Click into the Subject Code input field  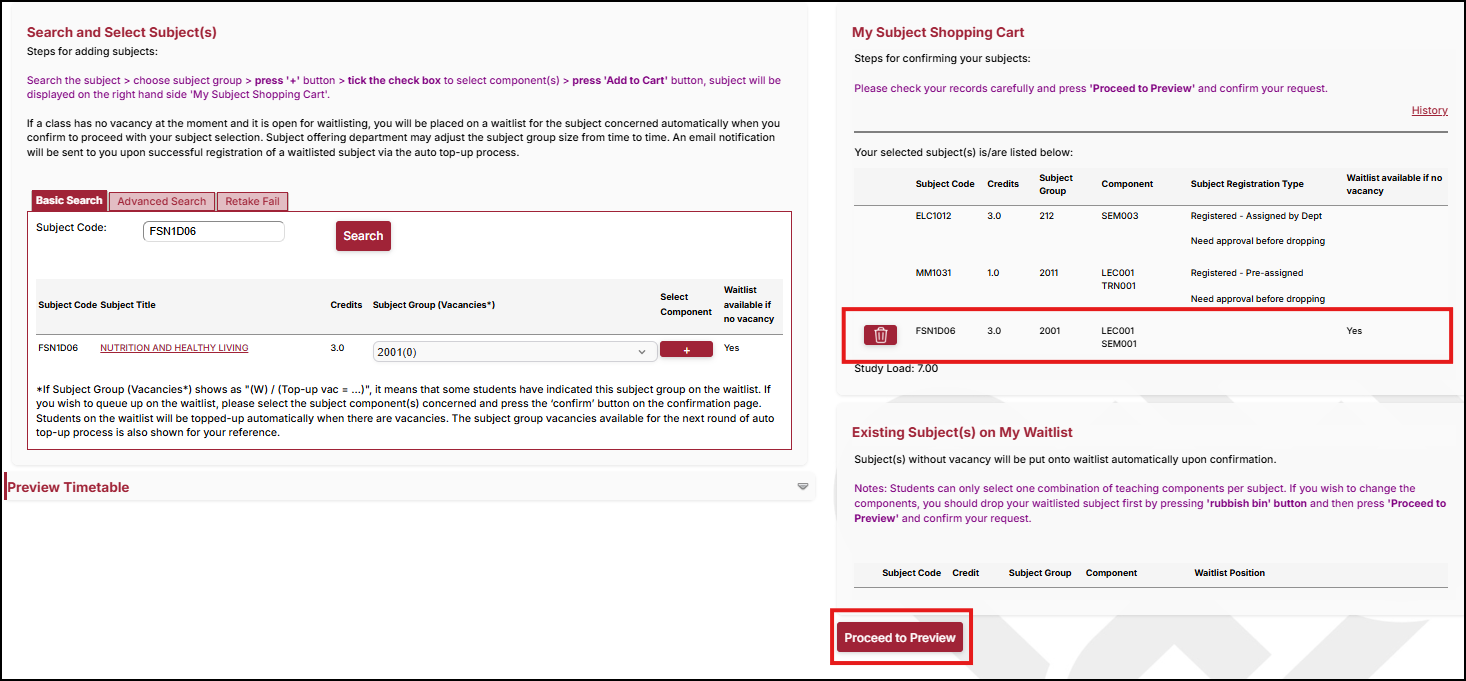tap(214, 232)
